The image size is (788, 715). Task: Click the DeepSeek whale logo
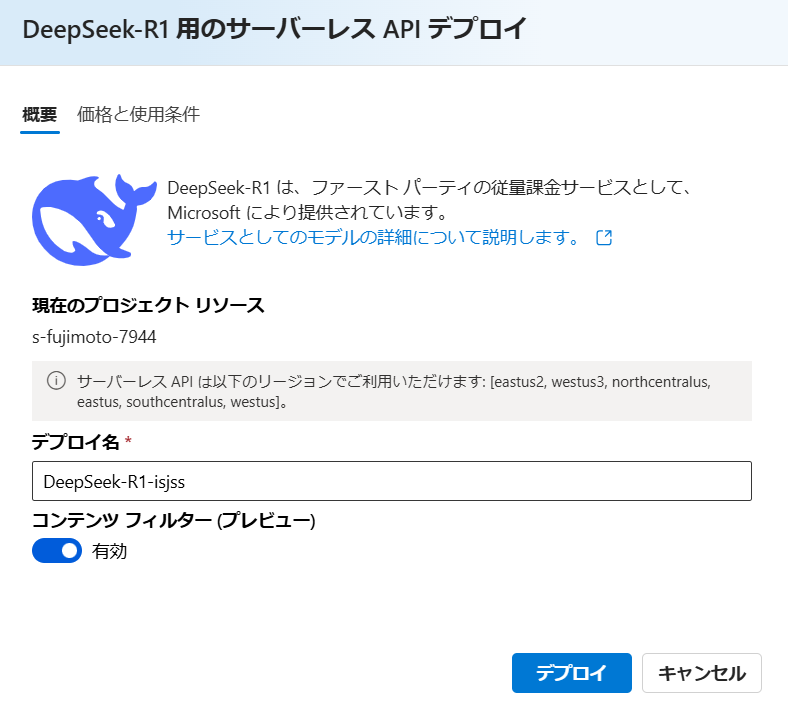pyautogui.click(x=94, y=220)
